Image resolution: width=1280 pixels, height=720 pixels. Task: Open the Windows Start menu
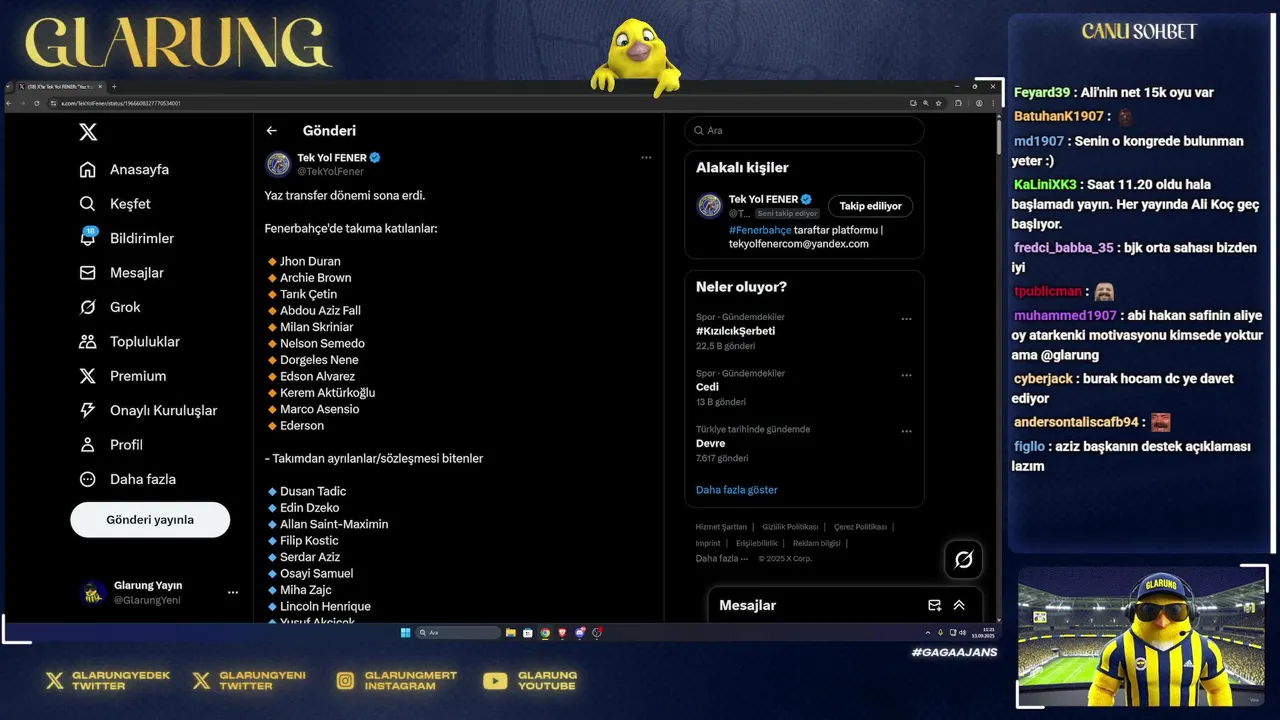coord(405,633)
